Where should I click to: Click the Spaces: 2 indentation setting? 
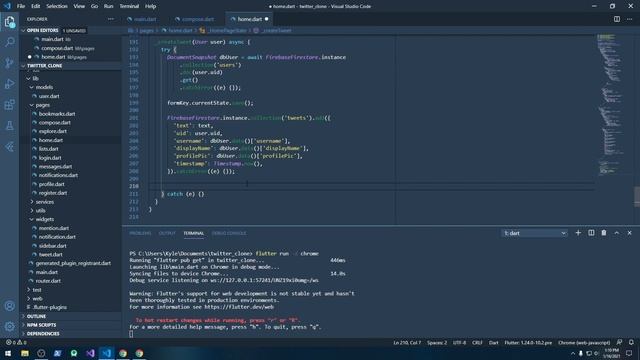coord(437,342)
